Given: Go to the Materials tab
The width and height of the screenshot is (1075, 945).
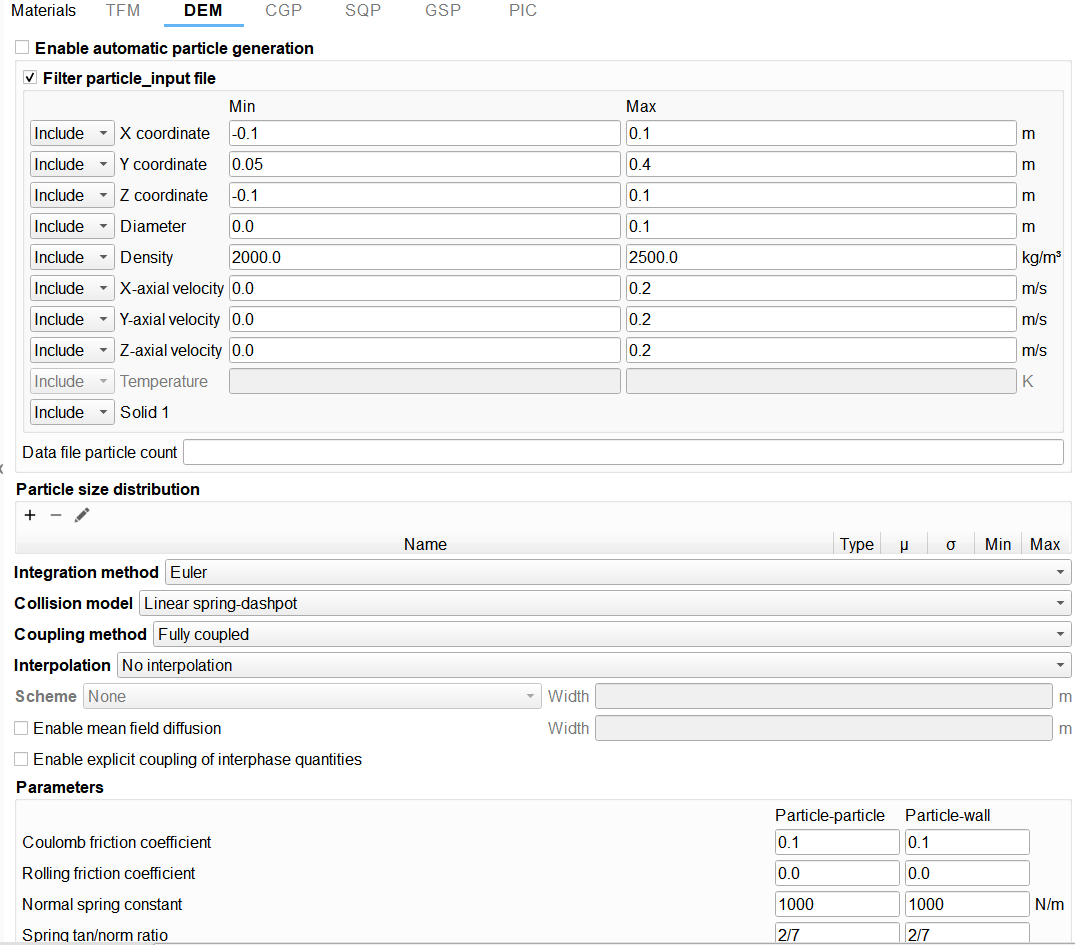Looking at the screenshot, I should 43,11.
